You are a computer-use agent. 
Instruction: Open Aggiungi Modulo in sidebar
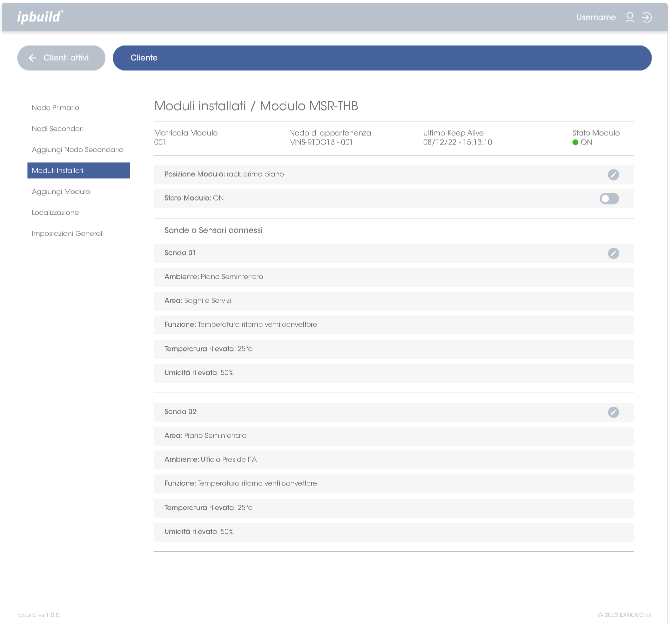(61, 191)
